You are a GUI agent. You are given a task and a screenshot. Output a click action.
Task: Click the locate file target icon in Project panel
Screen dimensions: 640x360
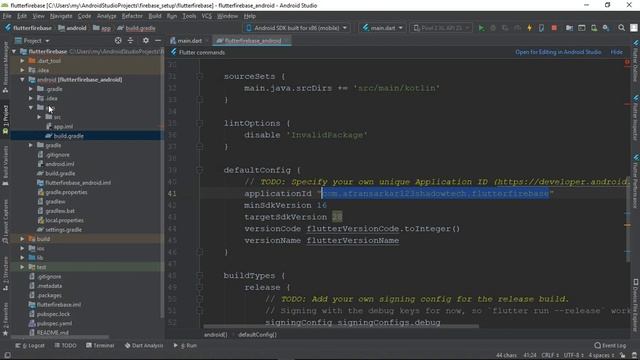click(x=118, y=40)
